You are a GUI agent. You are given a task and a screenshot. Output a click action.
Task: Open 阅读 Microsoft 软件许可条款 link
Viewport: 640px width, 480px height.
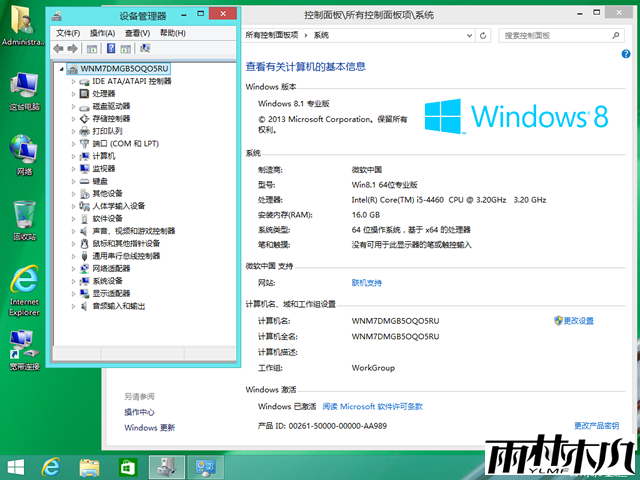pyautogui.click(x=373, y=407)
